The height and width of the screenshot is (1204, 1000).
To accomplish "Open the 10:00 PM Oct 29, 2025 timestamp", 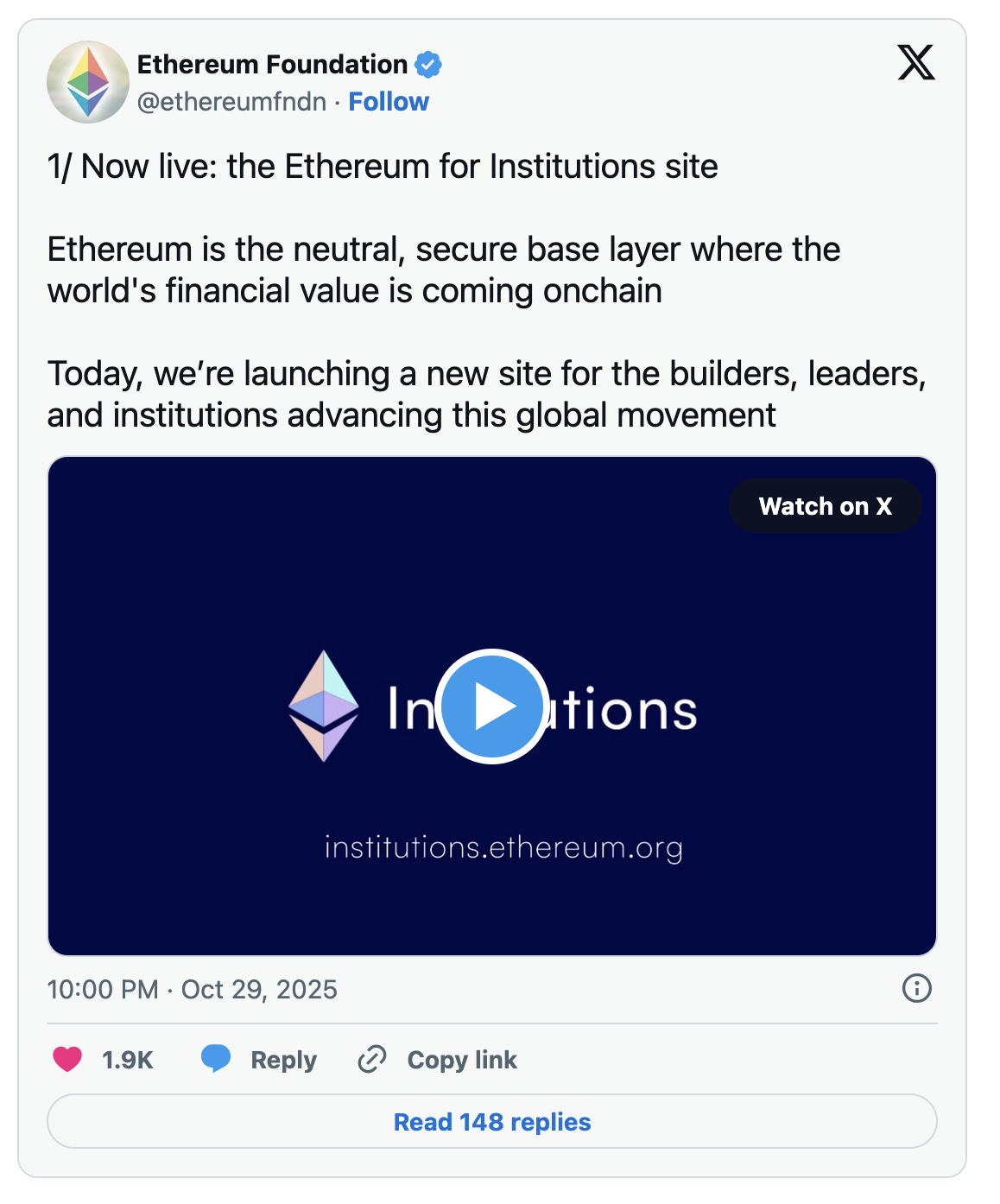I will (x=192, y=989).
